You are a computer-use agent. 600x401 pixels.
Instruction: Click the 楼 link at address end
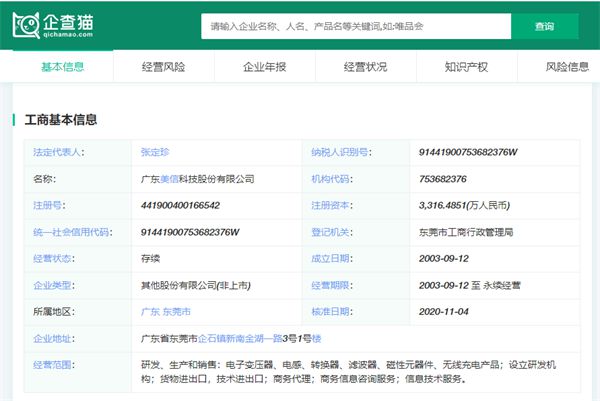[316, 338]
